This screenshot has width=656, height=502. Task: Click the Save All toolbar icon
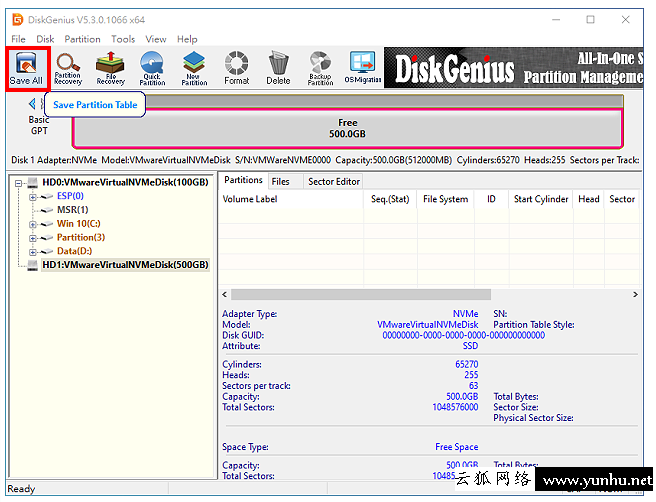tap(27, 68)
